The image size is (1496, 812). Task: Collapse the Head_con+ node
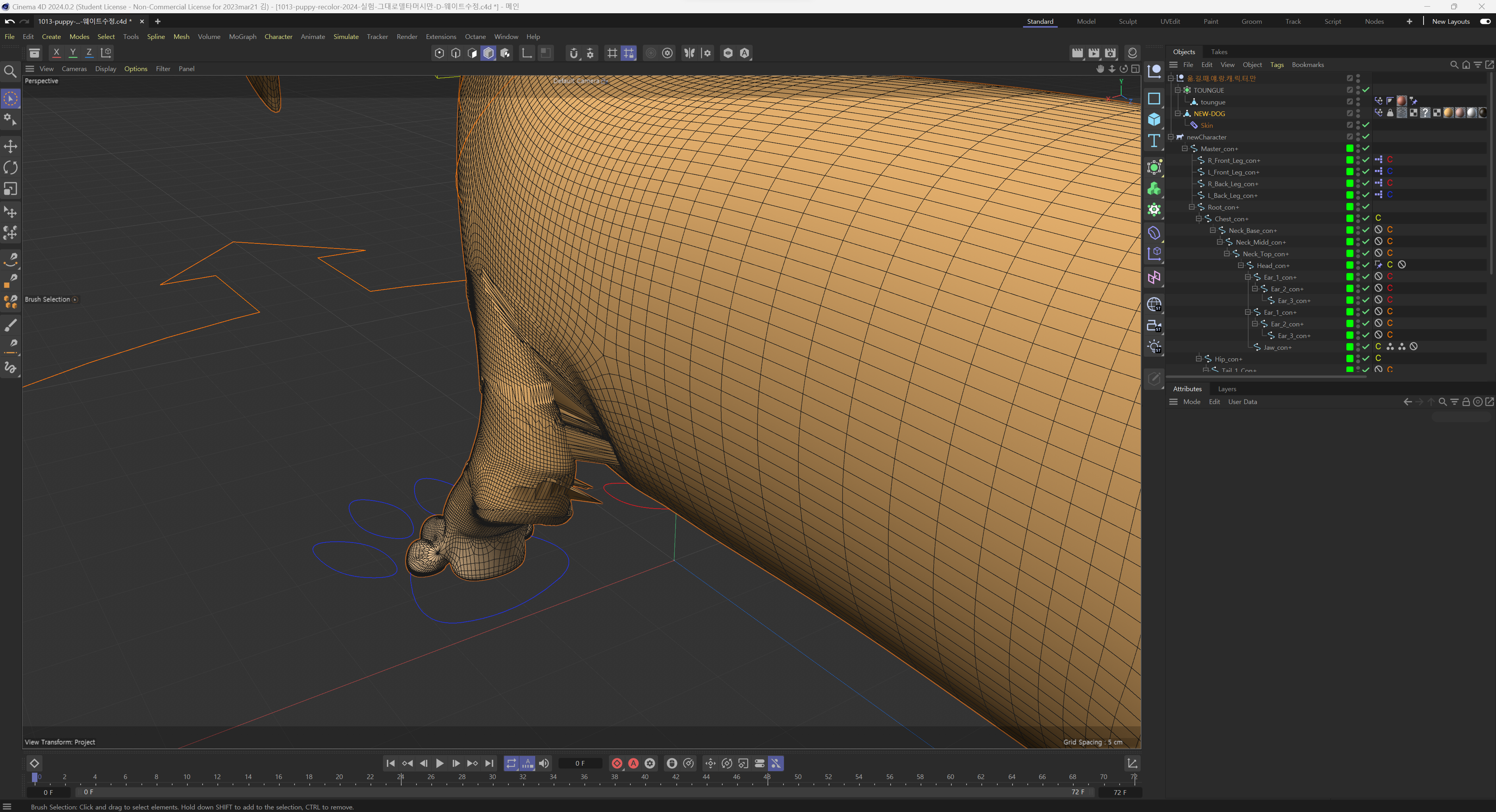coord(1241,265)
